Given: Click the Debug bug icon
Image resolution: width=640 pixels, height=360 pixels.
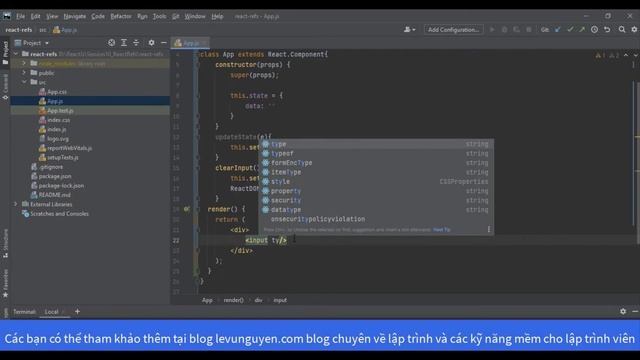Looking at the screenshot, I should coord(504,30).
